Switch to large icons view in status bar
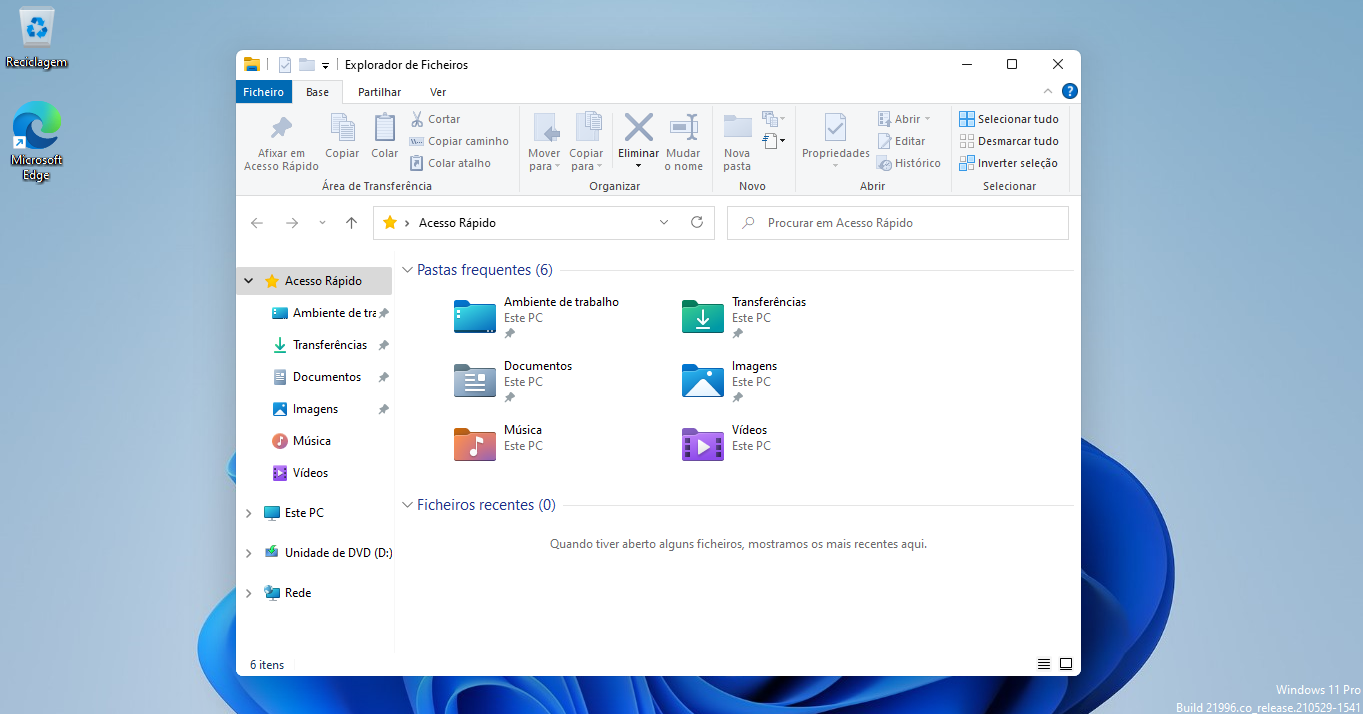This screenshot has height=714, width=1363. pos(1066,664)
